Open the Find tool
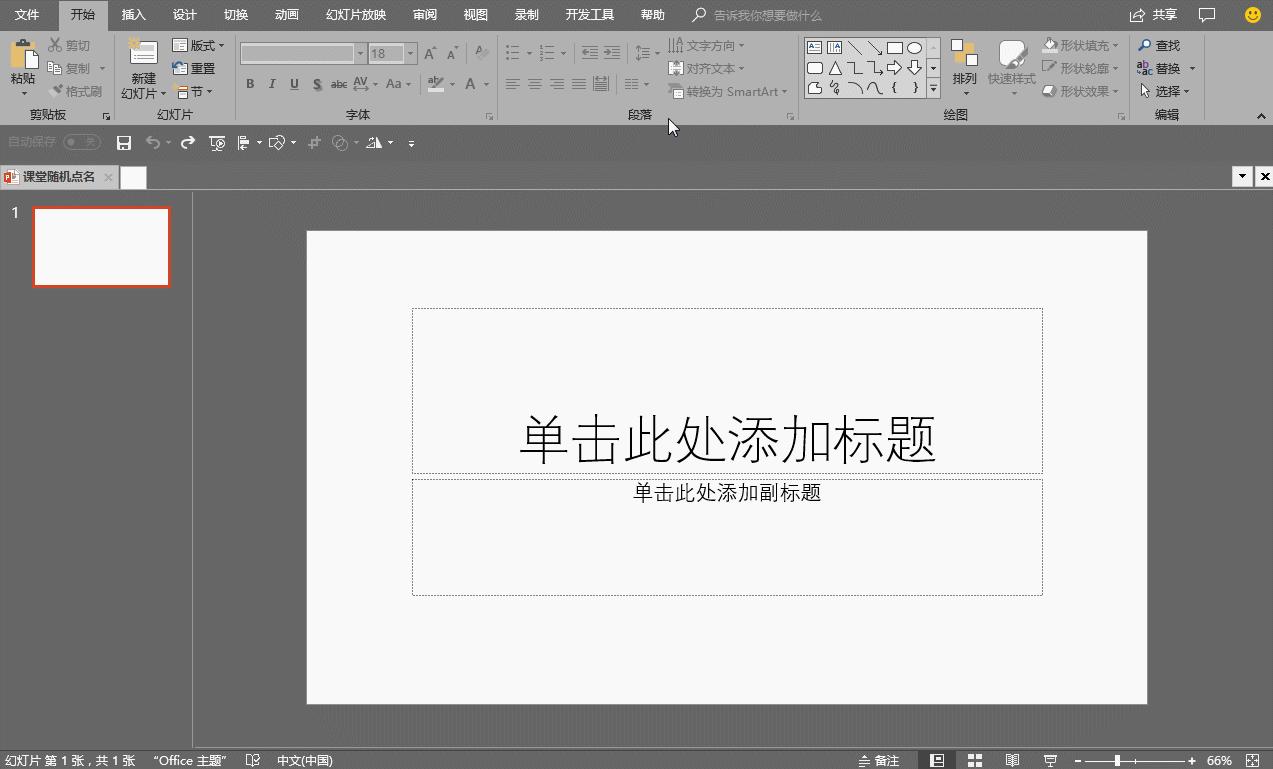 tap(1165, 44)
